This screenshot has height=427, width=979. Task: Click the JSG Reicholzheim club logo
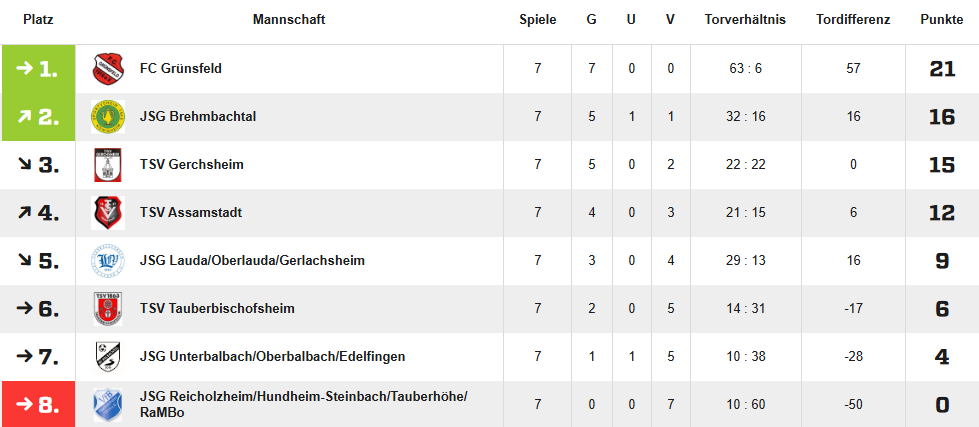click(x=107, y=405)
